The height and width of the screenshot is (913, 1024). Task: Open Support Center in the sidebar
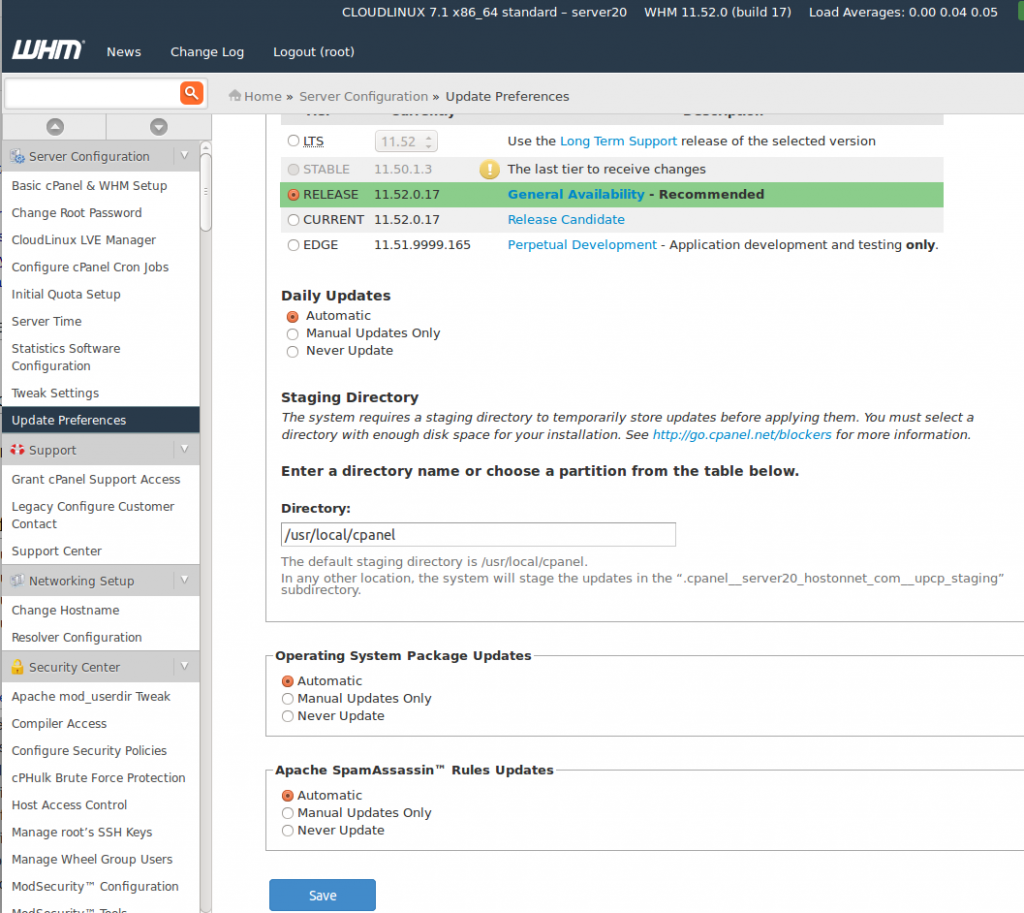pyautogui.click(x=57, y=551)
